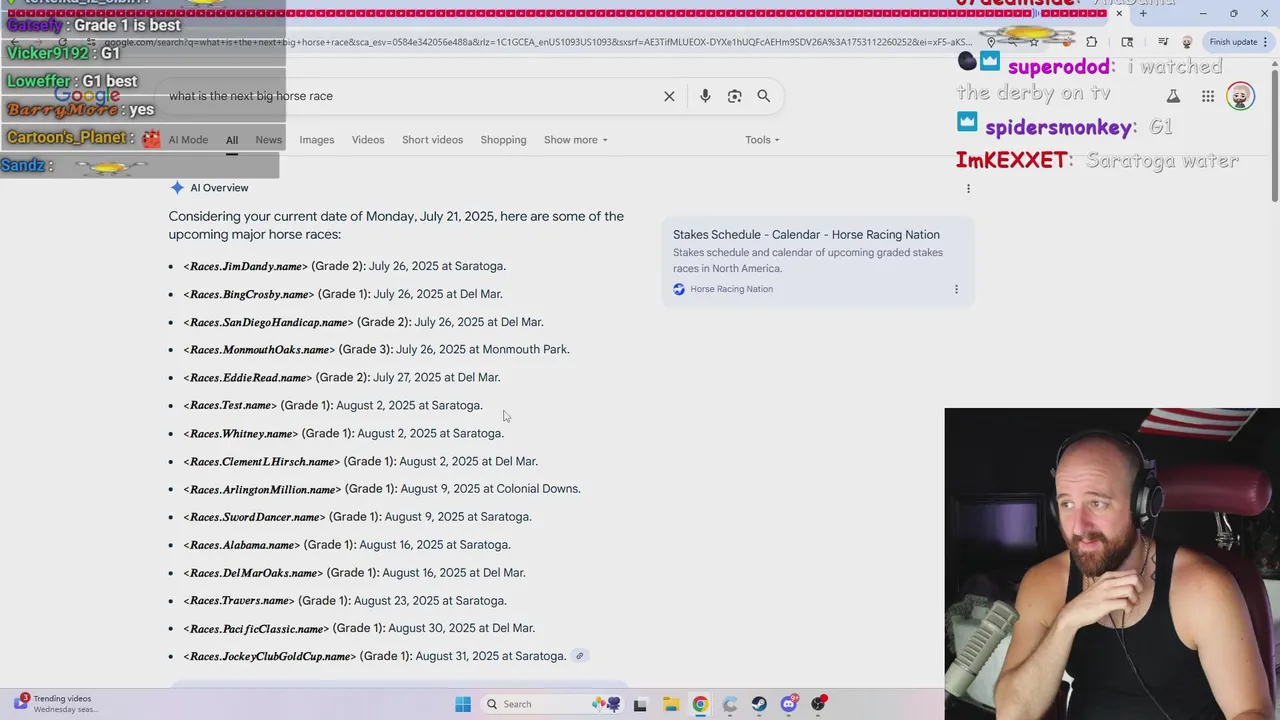Open Google Lens image search icon
This screenshot has width=1280, height=720.
[x=735, y=96]
